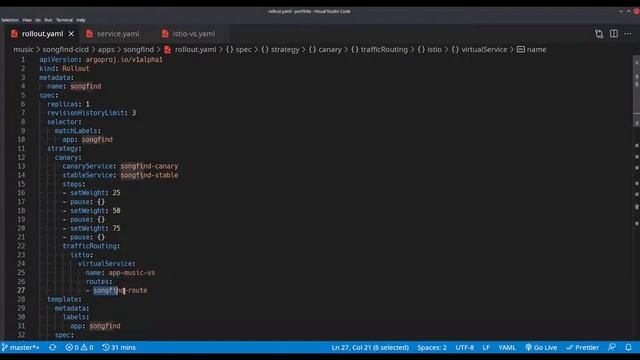
Task: Click the spec breadcrumb
Action: point(239,49)
